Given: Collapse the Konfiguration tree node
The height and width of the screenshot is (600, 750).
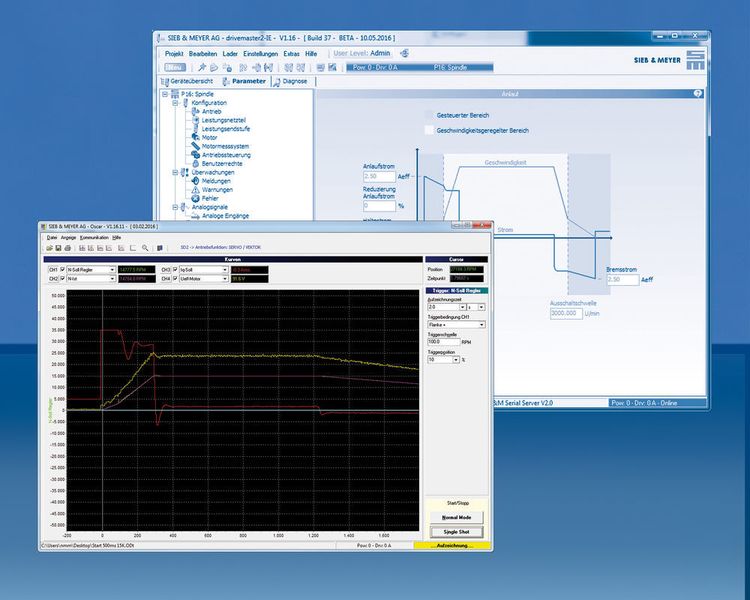Looking at the screenshot, I should point(175,103).
